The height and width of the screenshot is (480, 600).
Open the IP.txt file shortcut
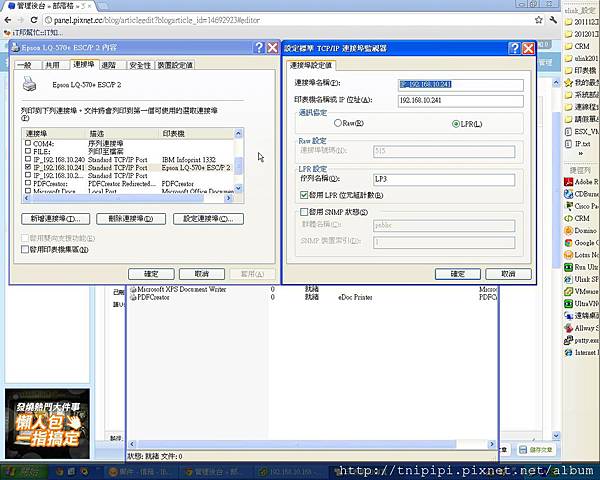pyautogui.click(x=578, y=144)
